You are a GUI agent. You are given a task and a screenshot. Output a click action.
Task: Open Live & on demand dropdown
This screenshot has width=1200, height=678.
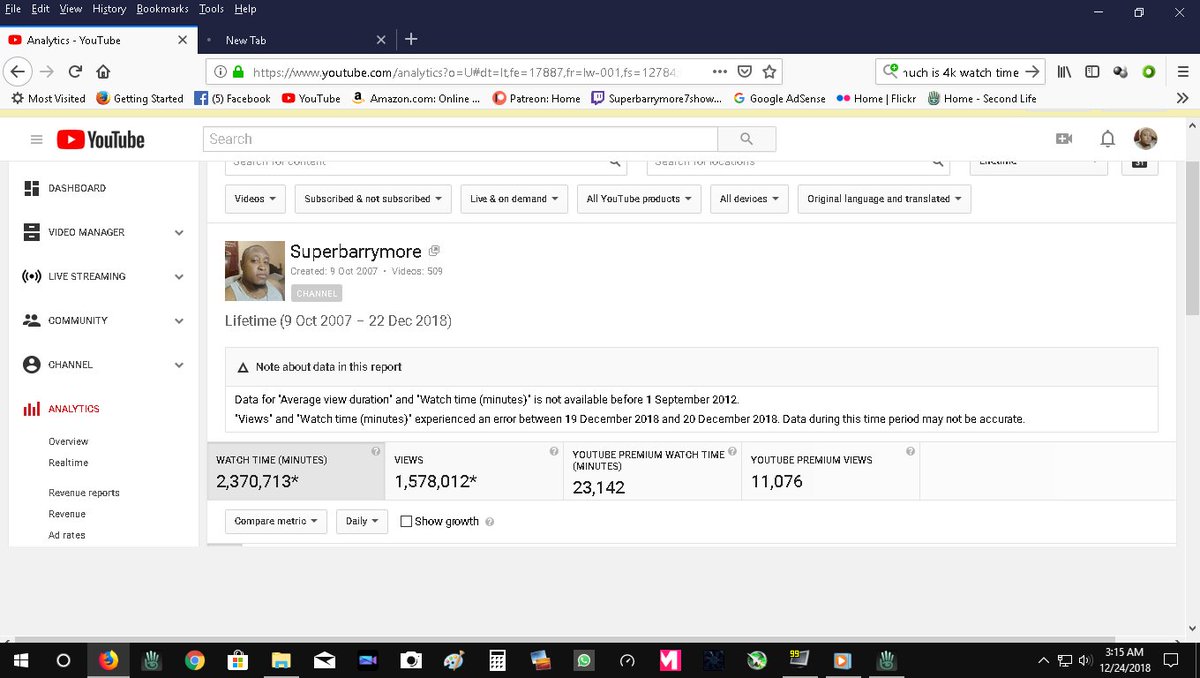(514, 199)
